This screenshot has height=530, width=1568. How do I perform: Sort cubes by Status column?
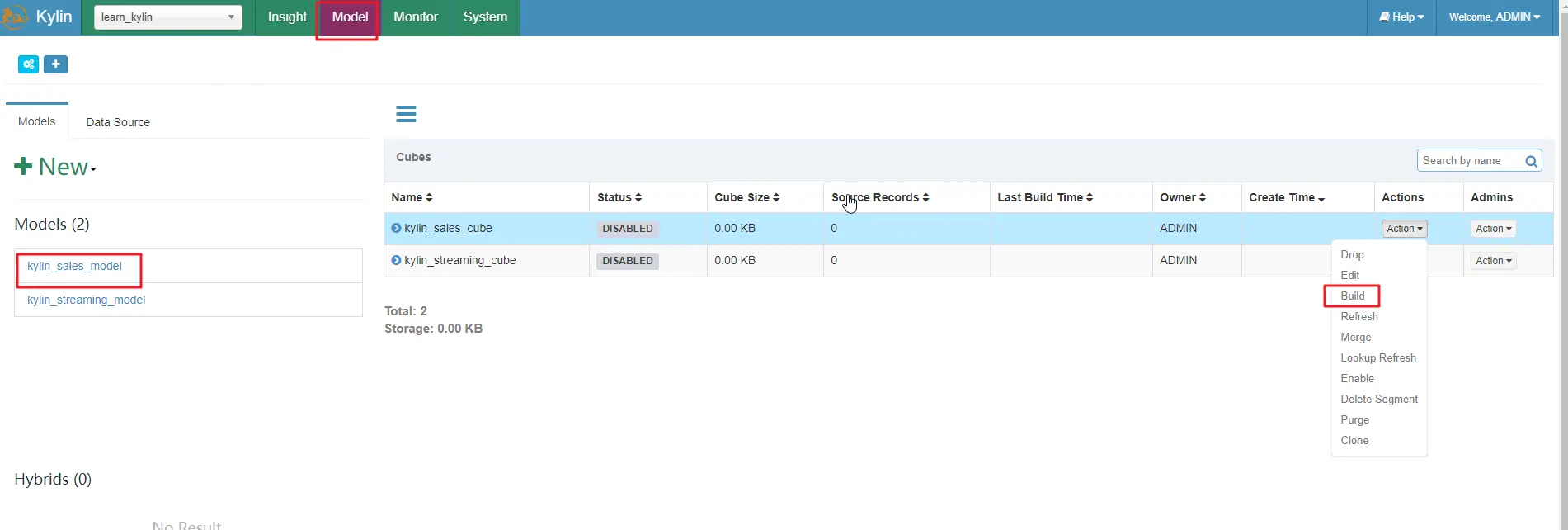[x=619, y=197]
